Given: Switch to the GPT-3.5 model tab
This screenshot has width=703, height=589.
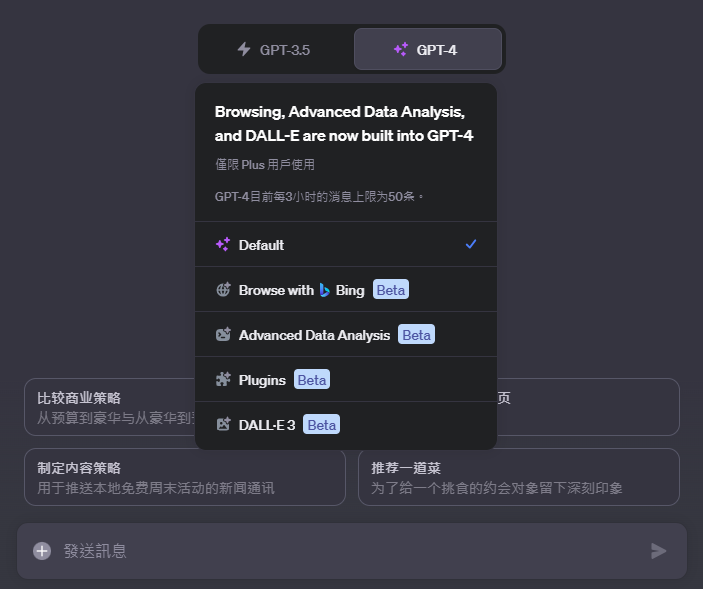Looking at the screenshot, I should point(276,49).
